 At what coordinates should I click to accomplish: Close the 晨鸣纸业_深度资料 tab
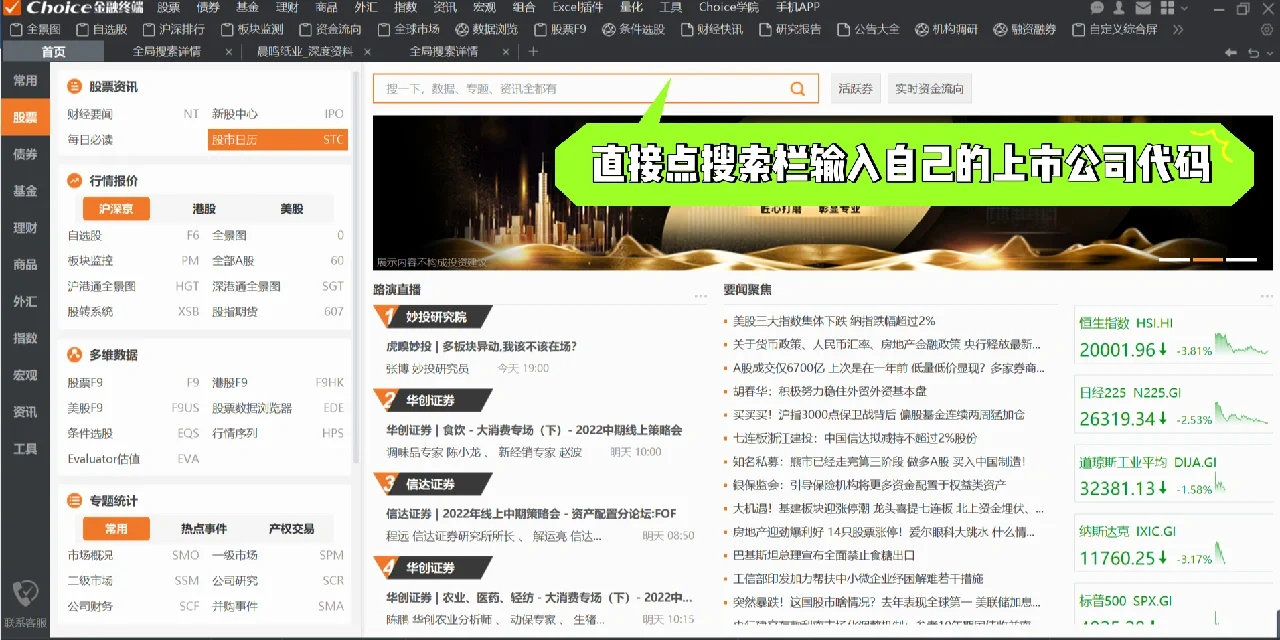click(368, 51)
